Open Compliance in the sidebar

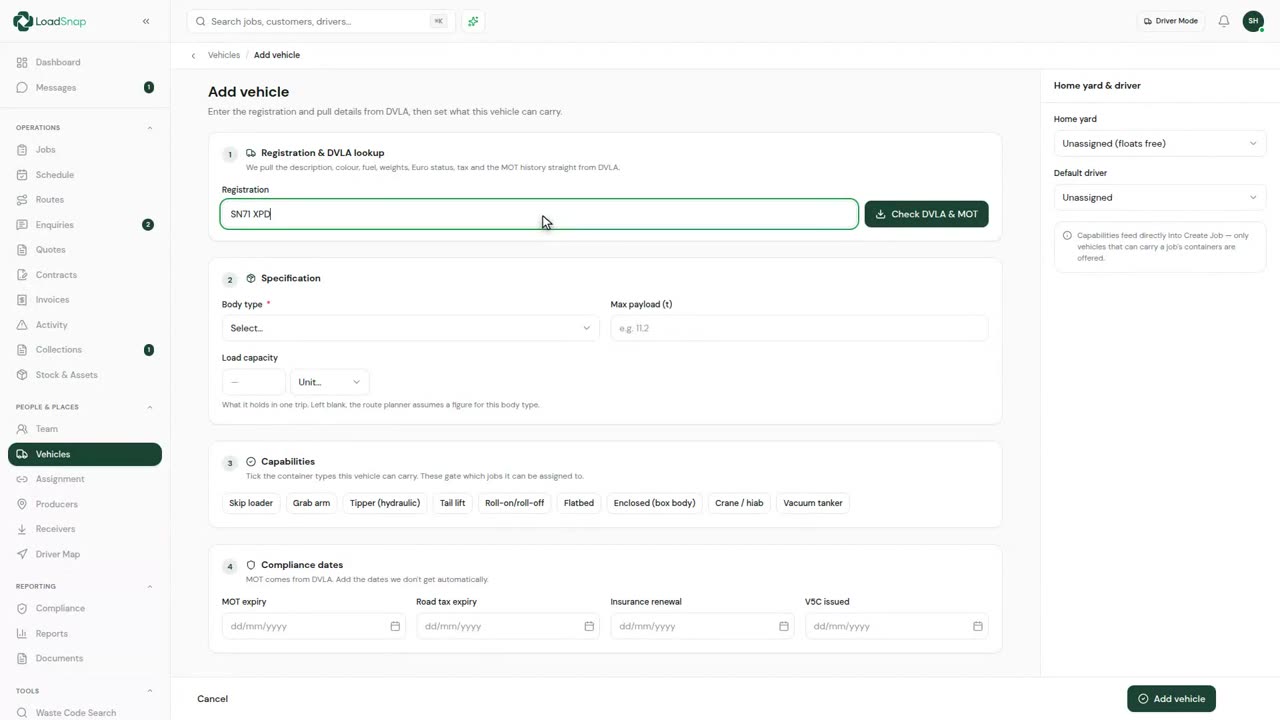[85, 608]
